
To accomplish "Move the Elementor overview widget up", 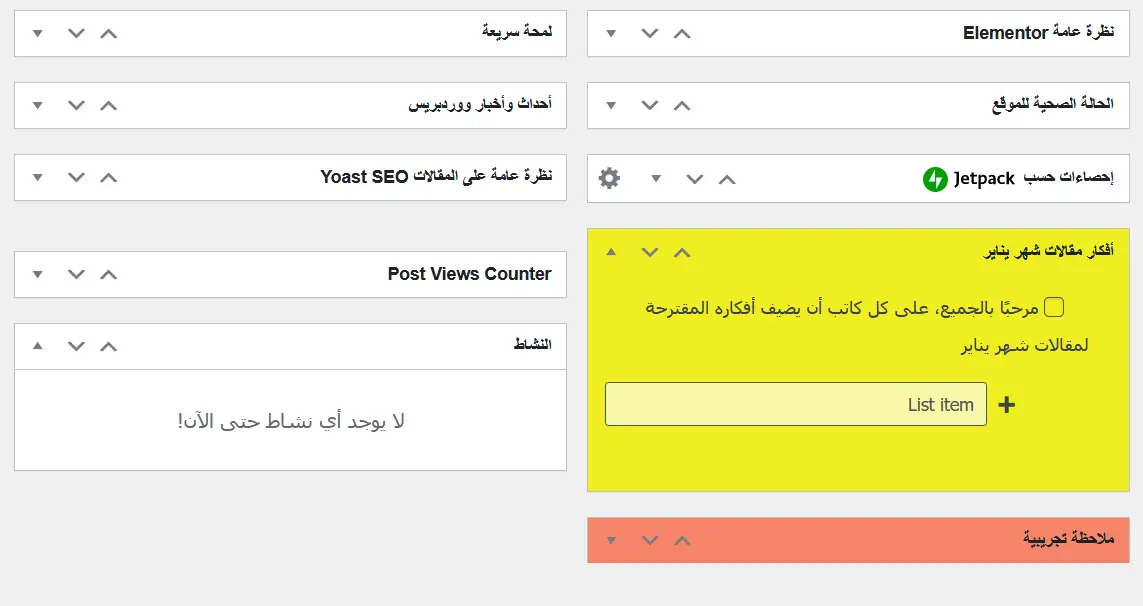I will tap(682, 33).
